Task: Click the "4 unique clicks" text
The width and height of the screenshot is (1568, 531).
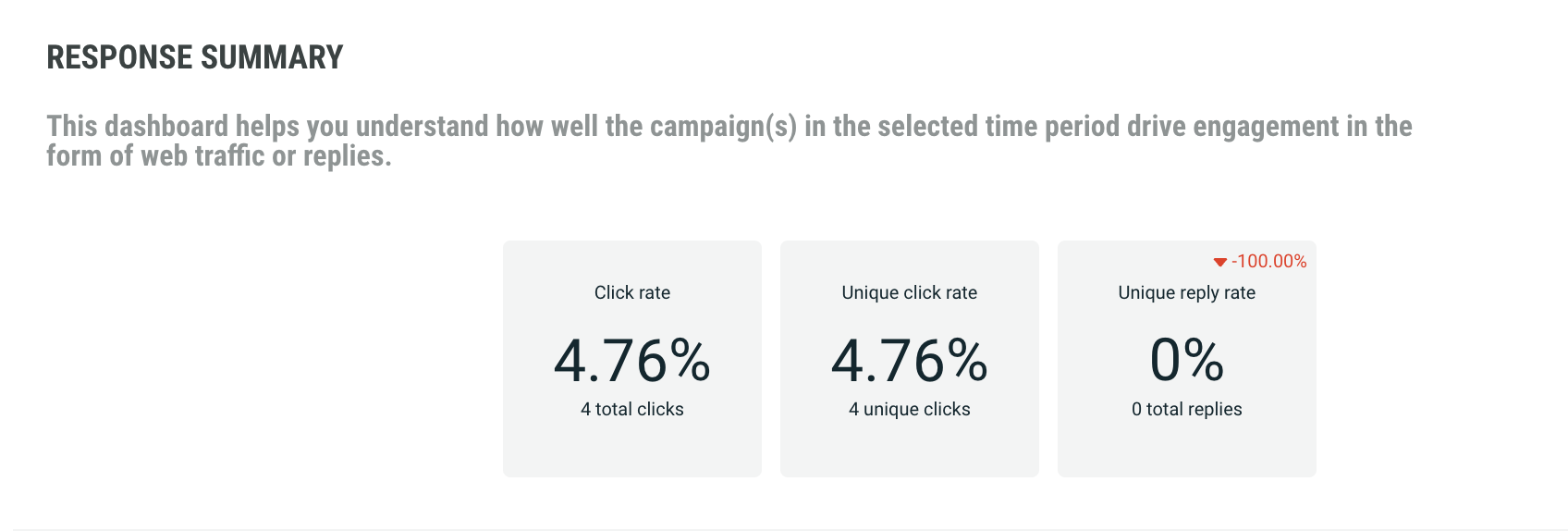Action: pyautogui.click(x=910, y=409)
